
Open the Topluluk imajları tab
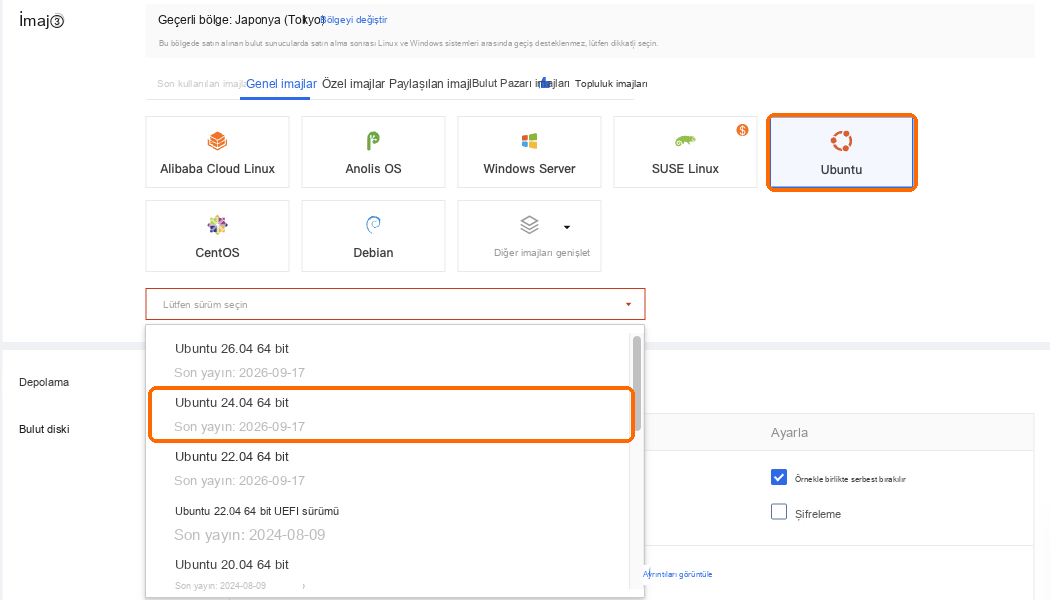click(x=611, y=84)
